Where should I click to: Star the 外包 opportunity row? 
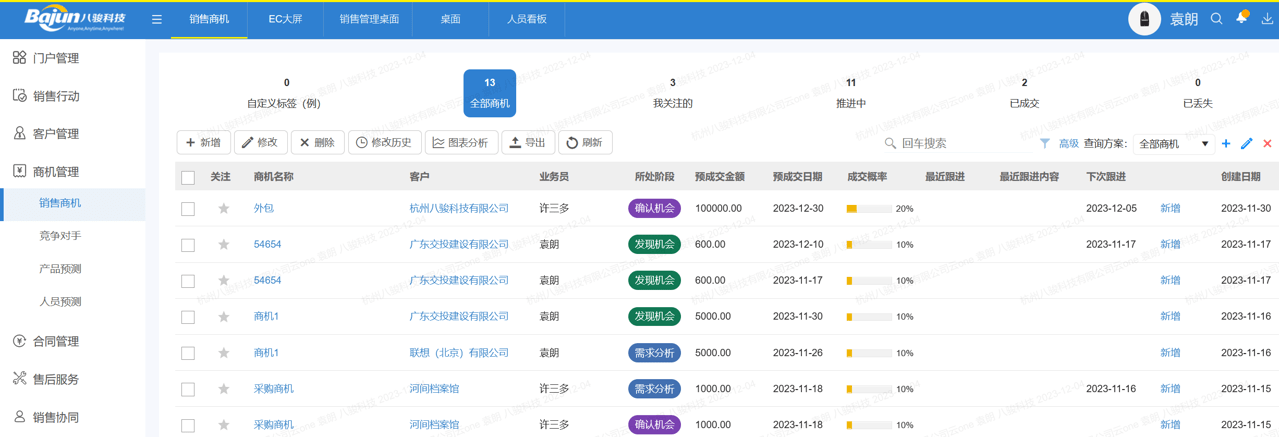tap(224, 209)
